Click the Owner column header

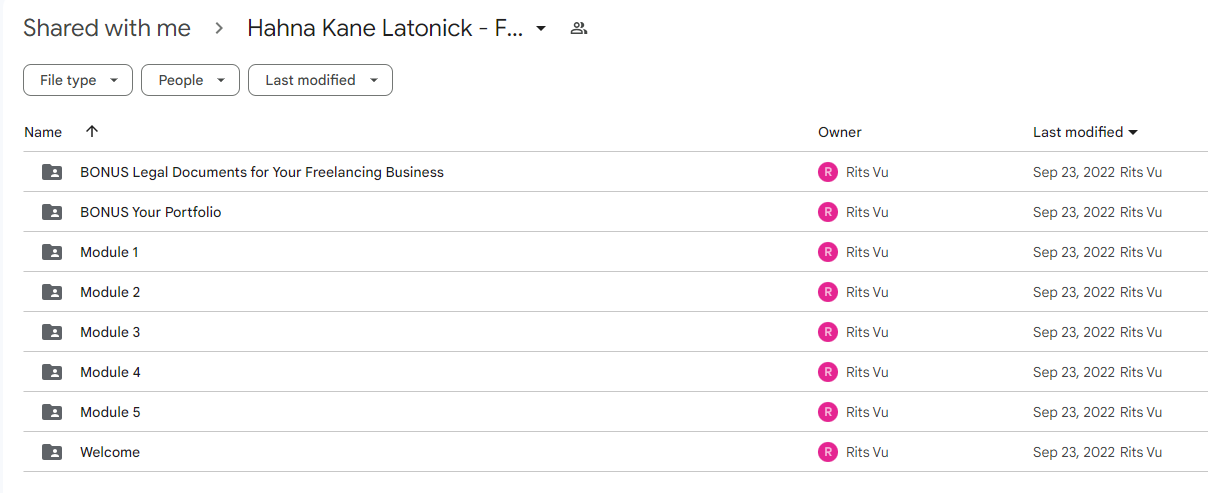pos(839,132)
